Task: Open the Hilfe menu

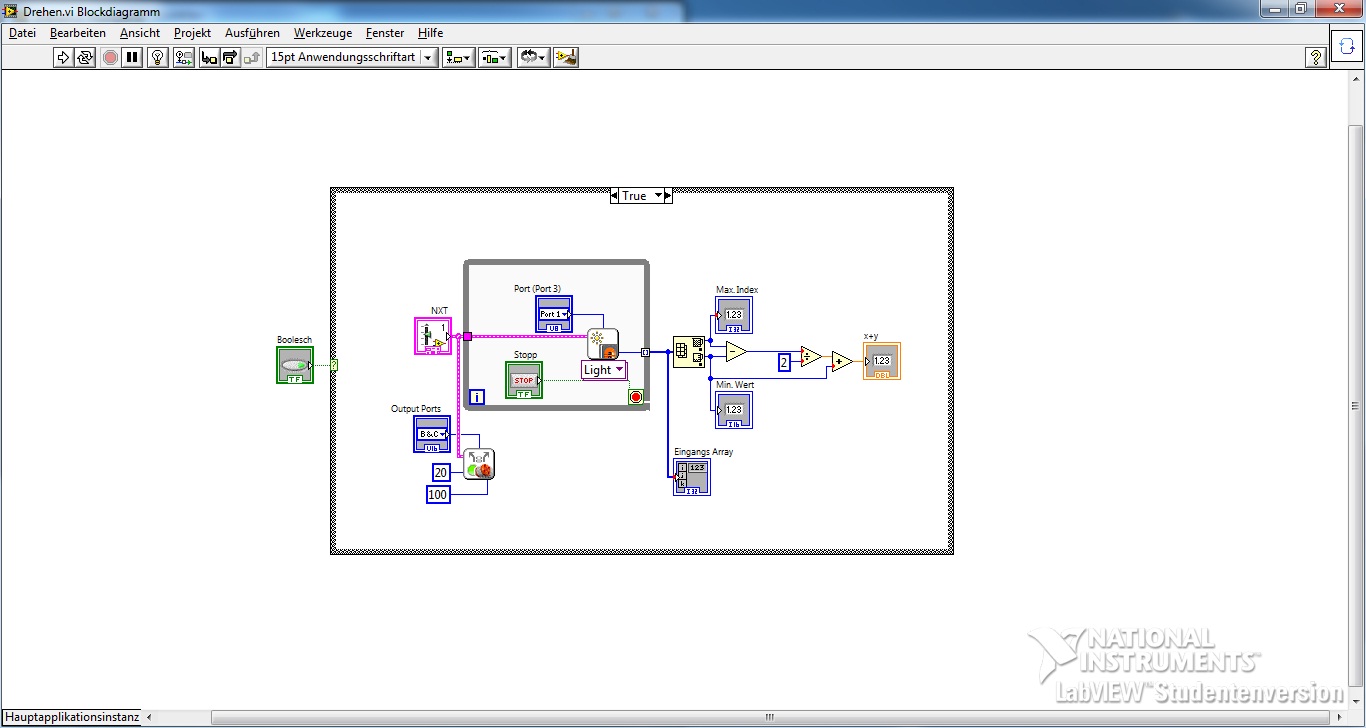Action: click(x=430, y=33)
